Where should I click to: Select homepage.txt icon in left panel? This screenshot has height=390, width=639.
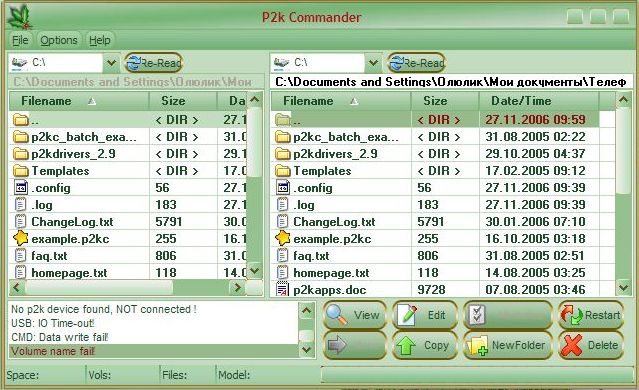point(20,272)
